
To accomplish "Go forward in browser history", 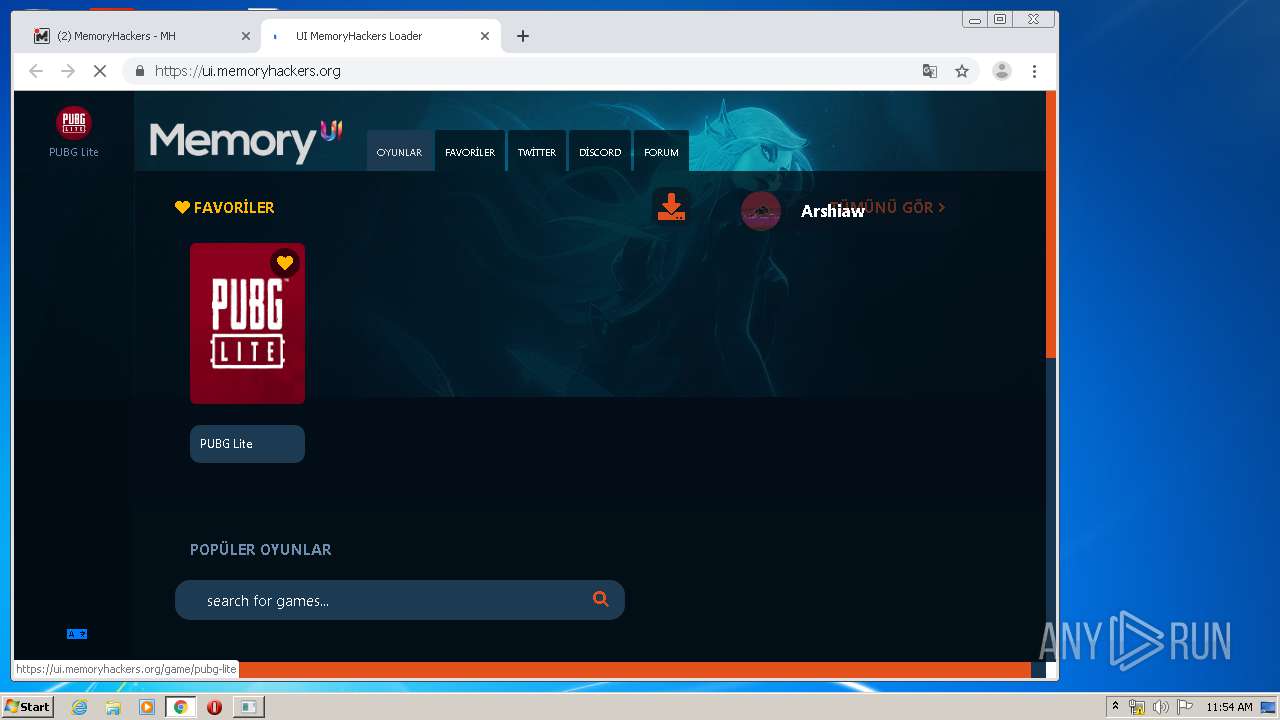I will (68, 71).
